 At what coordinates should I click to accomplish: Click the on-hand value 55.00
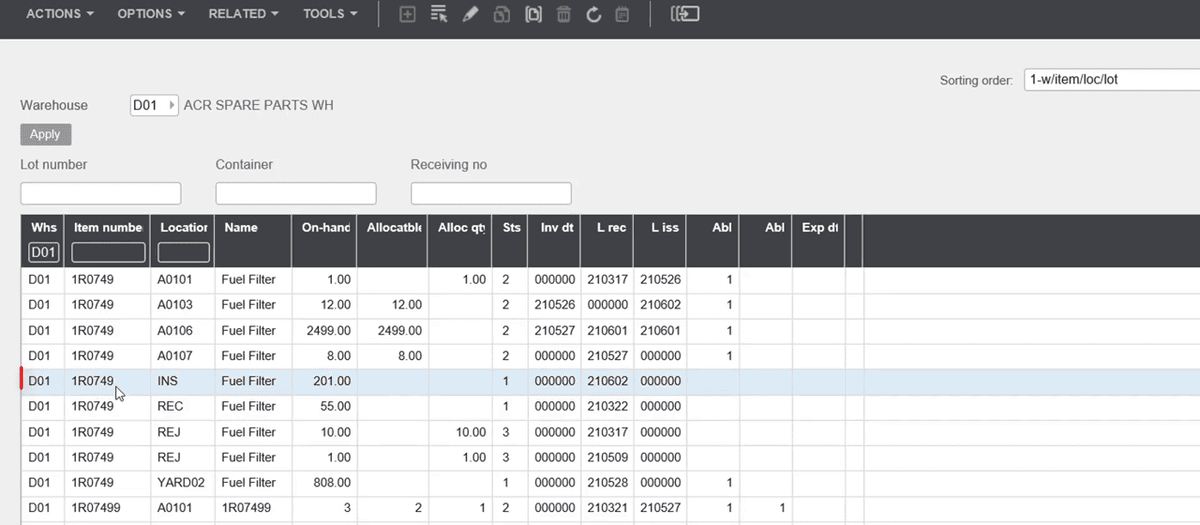(x=334, y=406)
